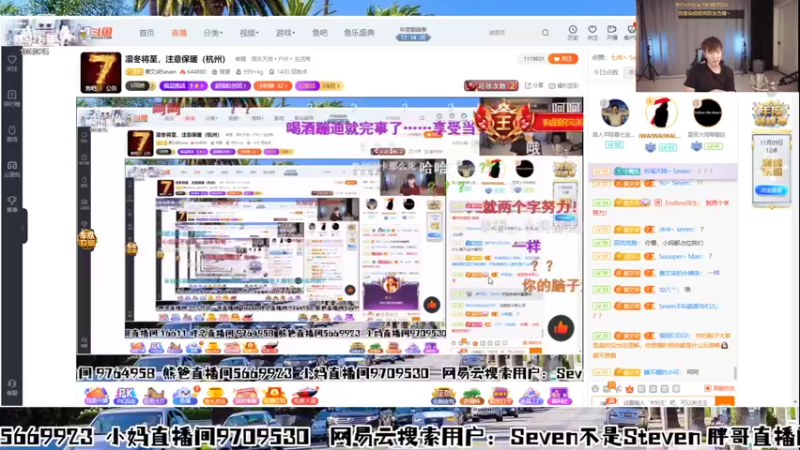This screenshot has width=800, height=450.
Task: Open the WAIWAIWAI fan avatar
Action: click(x=661, y=113)
